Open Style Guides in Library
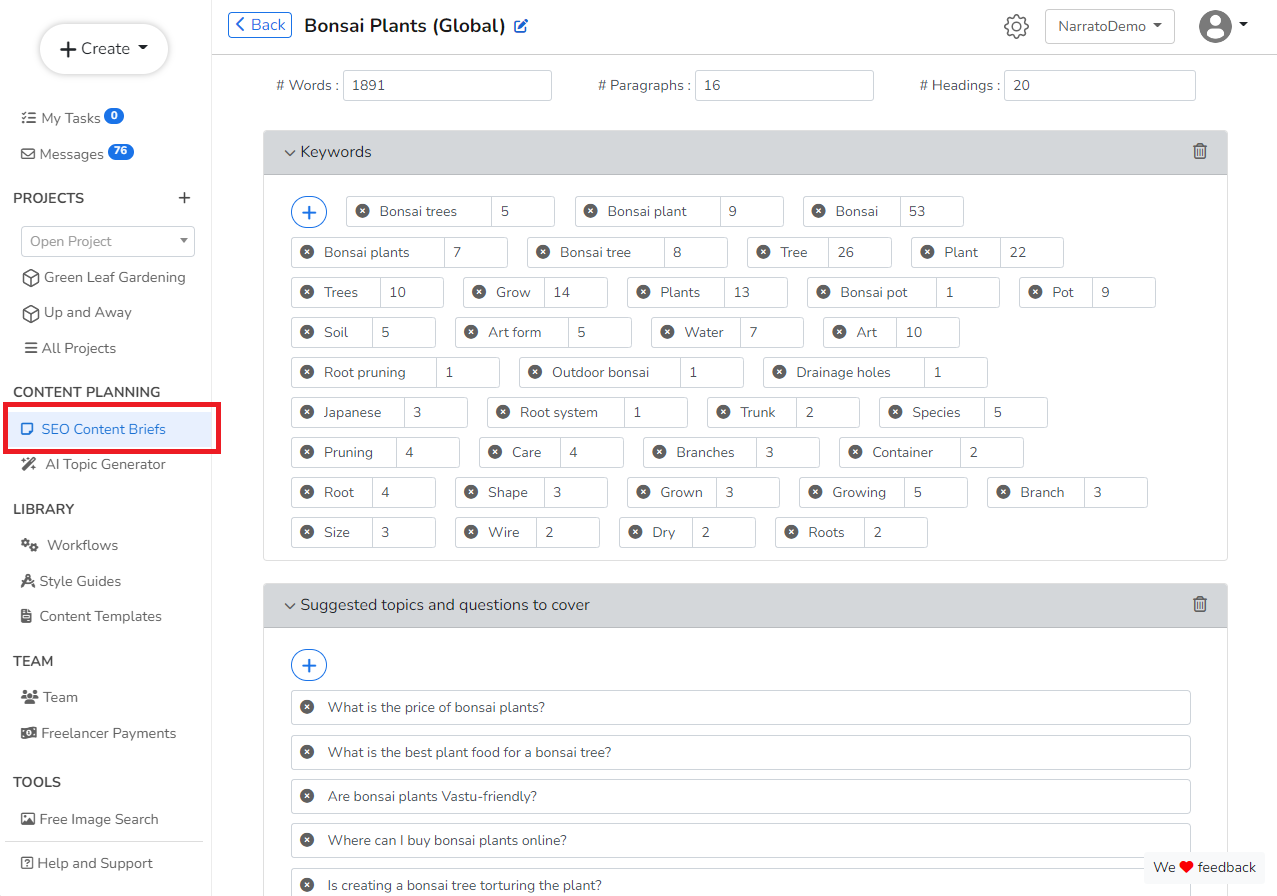1277x896 pixels. 71,581
